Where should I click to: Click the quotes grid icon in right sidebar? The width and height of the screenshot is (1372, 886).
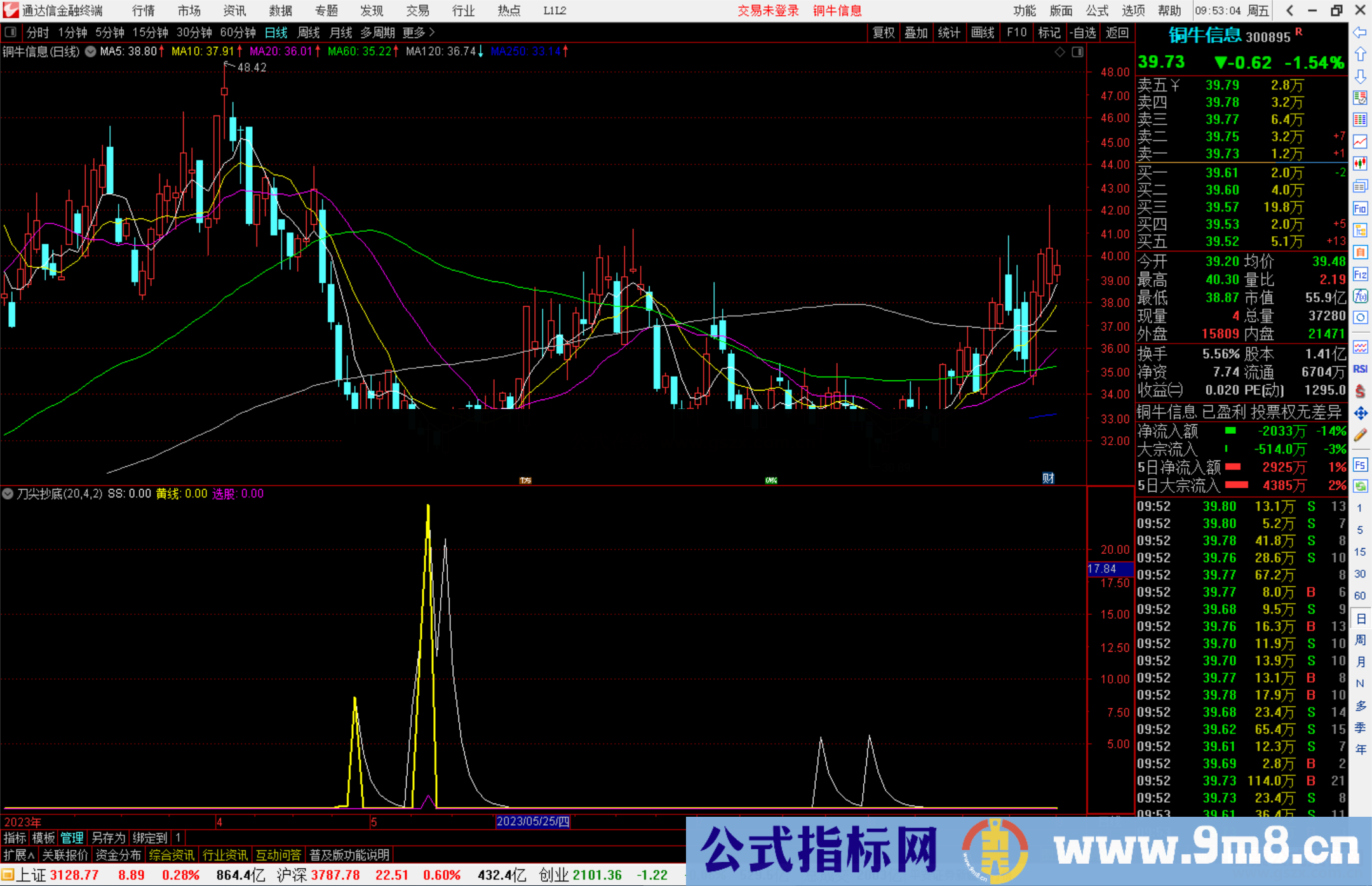(x=1361, y=119)
